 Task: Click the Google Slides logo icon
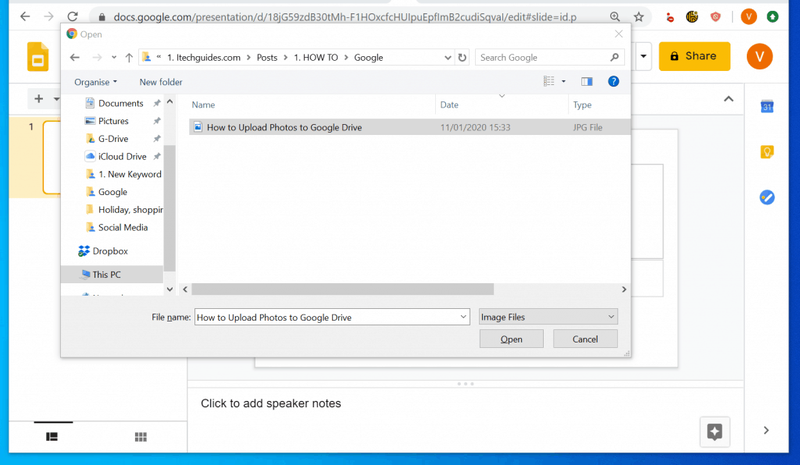click(x=38, y=57)
